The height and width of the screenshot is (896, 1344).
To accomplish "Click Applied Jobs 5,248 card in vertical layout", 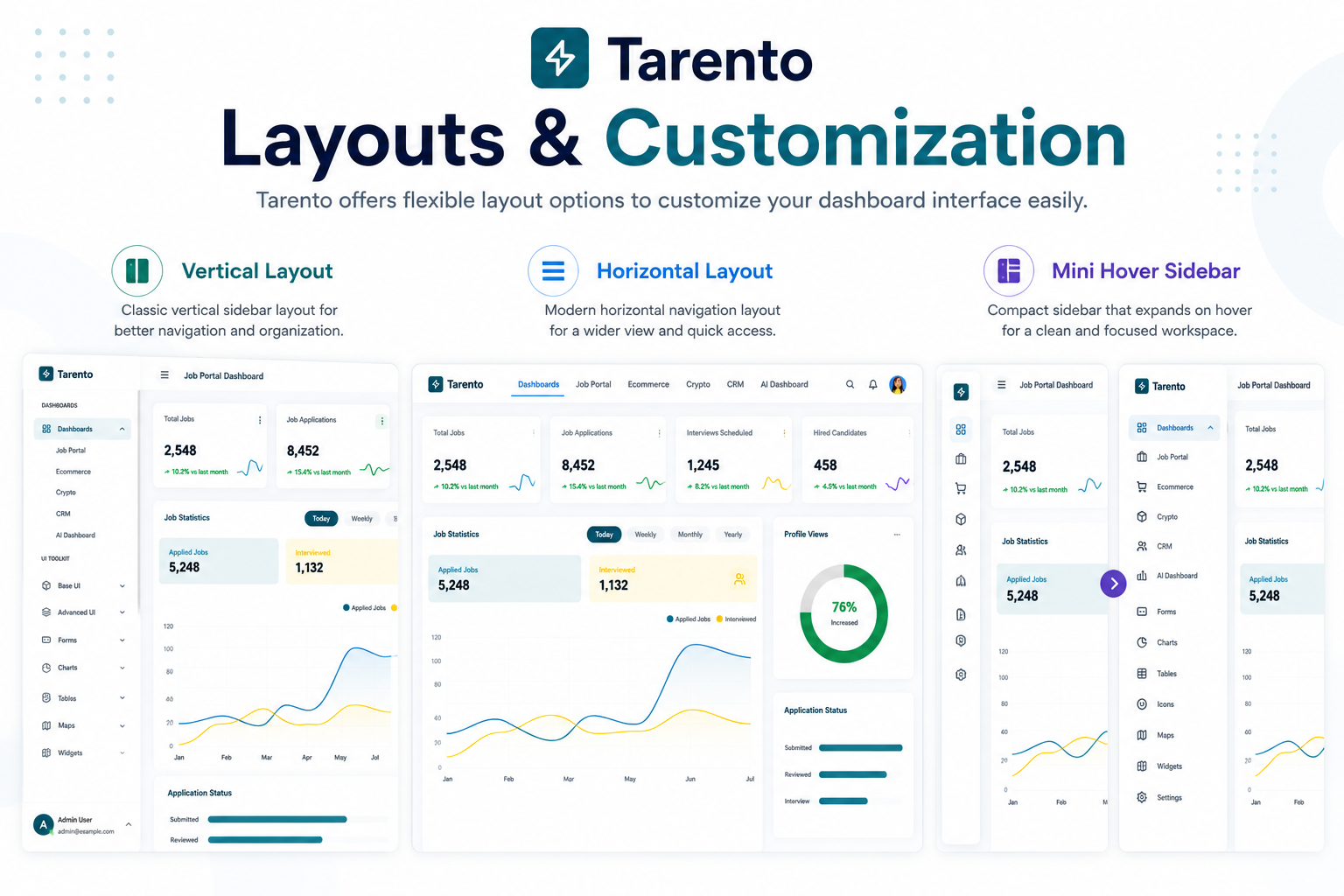I will point(219,561).
